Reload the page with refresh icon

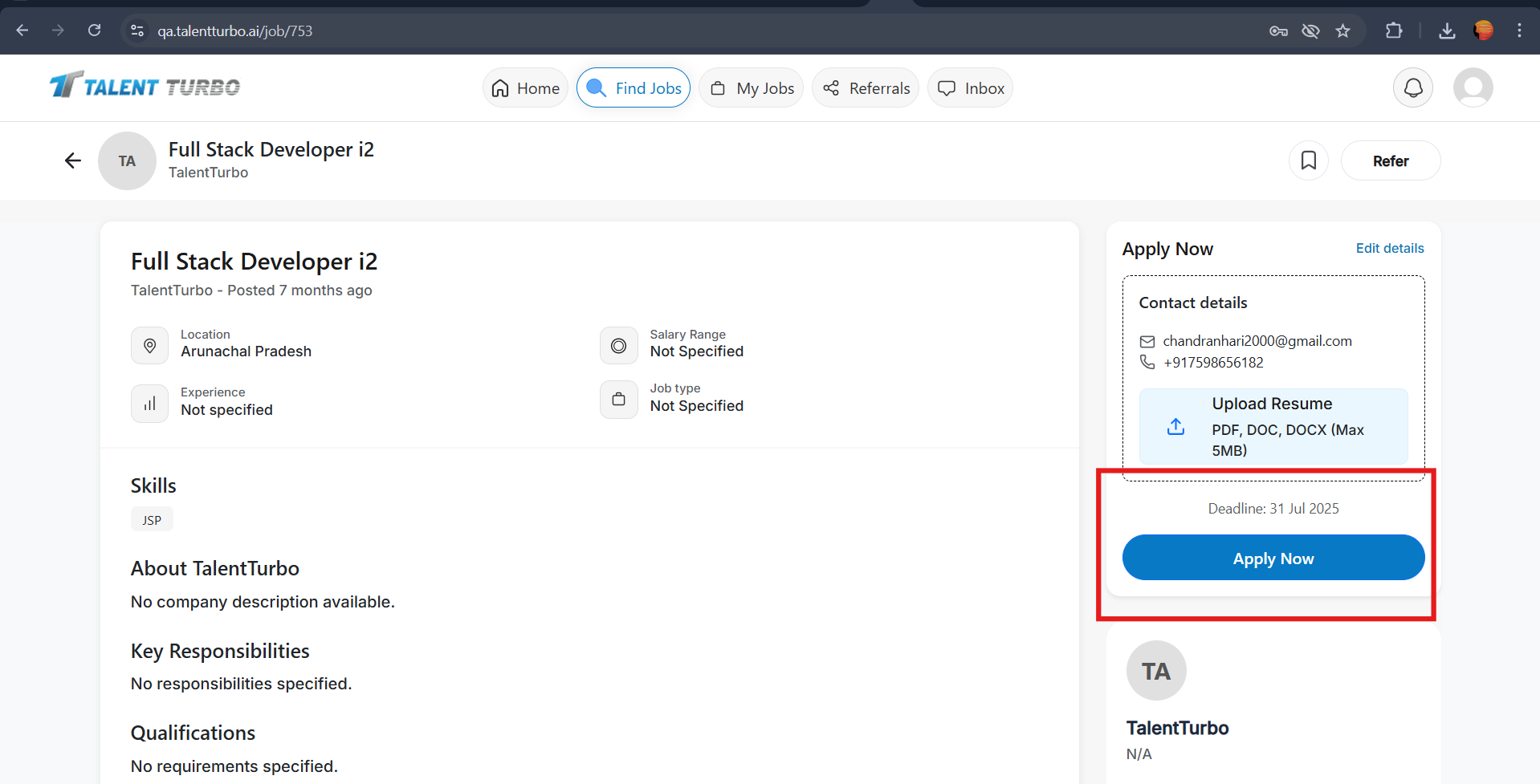coord(94,30)
